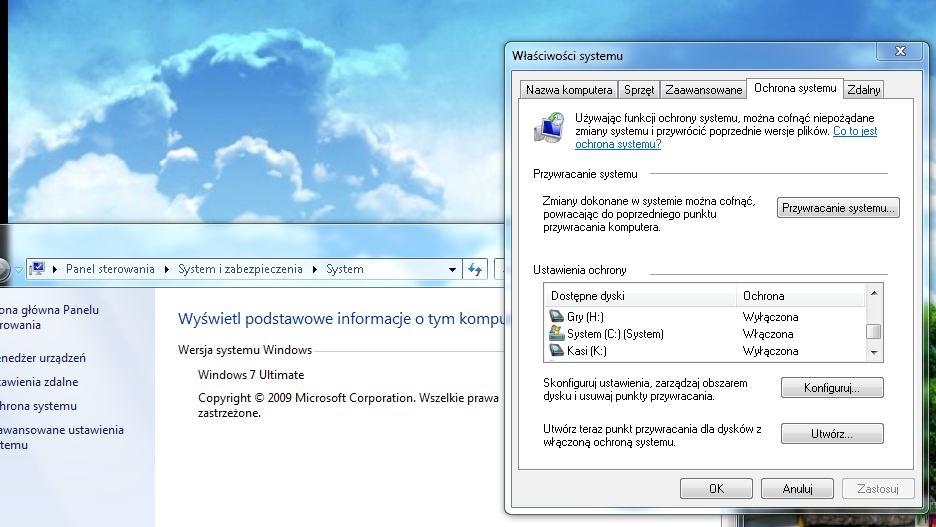
Task: Click the Dostępne dyski column header
Action: pyautogui.click(x=640, y=295)
